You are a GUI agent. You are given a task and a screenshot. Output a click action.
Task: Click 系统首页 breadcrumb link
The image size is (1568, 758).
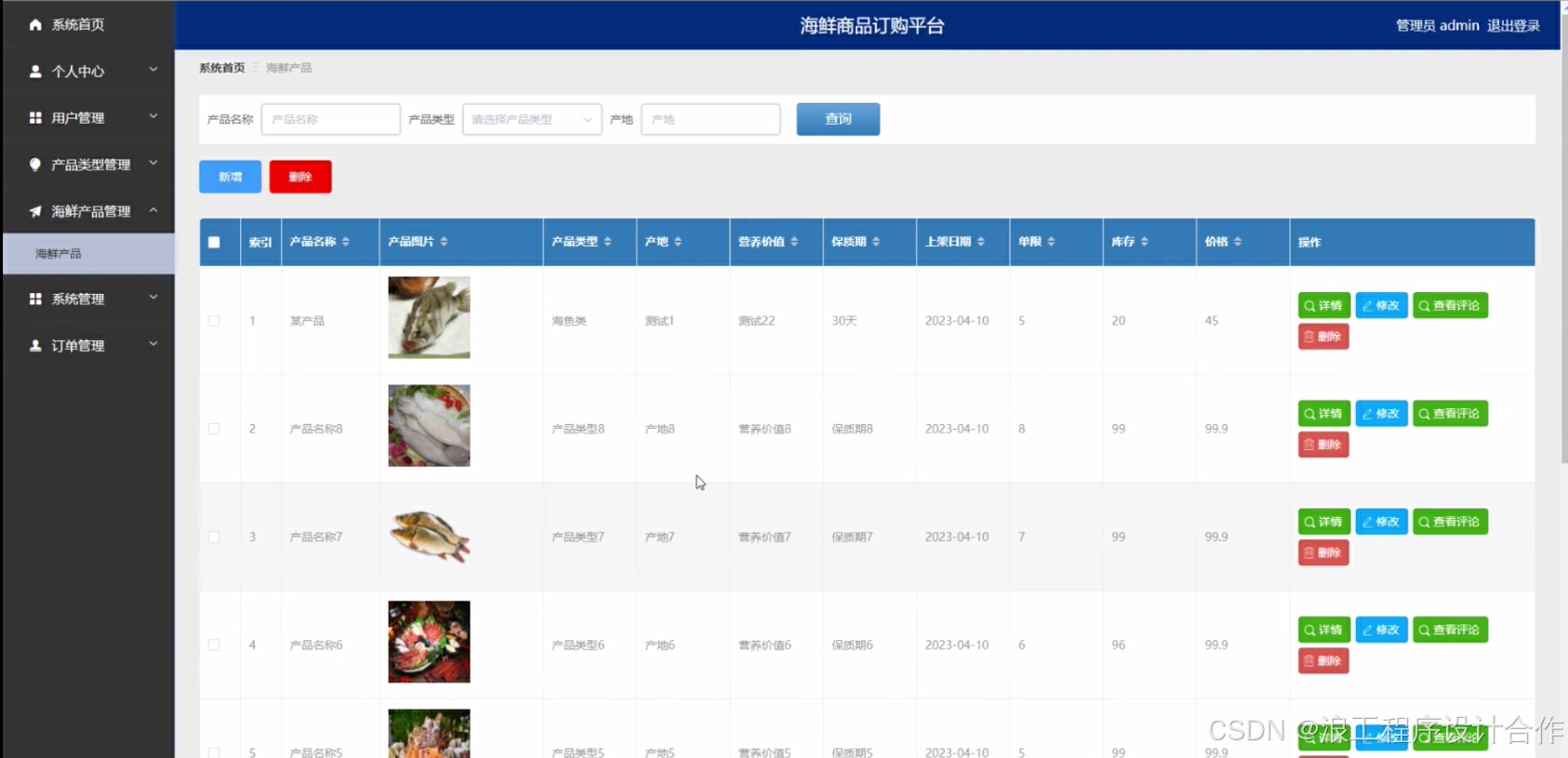tap(221, 68)
